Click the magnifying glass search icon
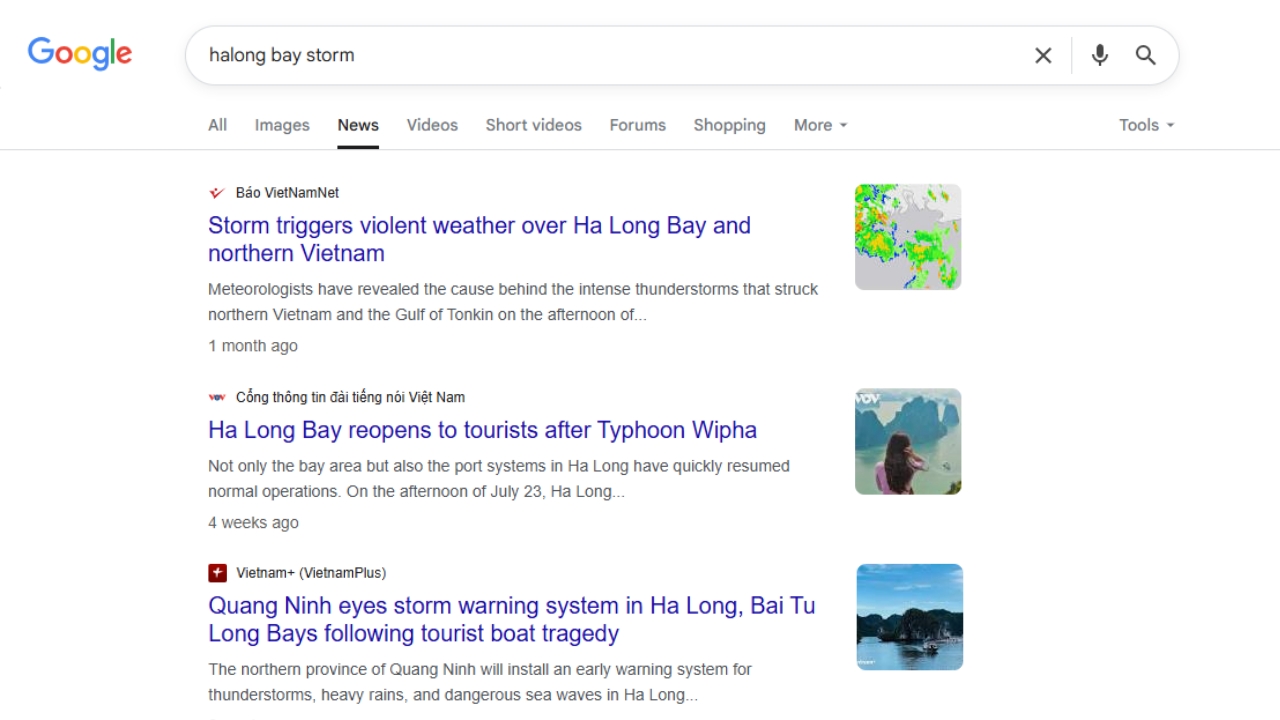This screenshot has width=1280, height=720. point(1146,55)
